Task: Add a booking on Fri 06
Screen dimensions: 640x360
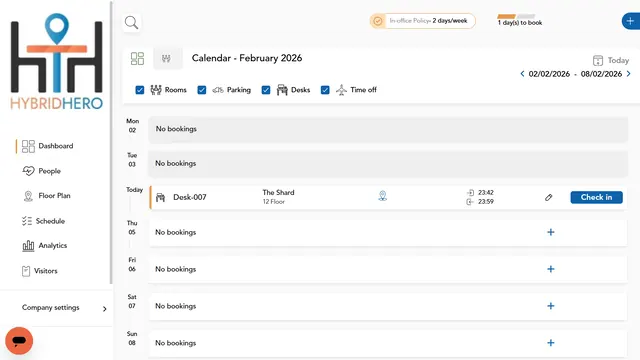Action: pyautogui.click(x=551, y=269)
